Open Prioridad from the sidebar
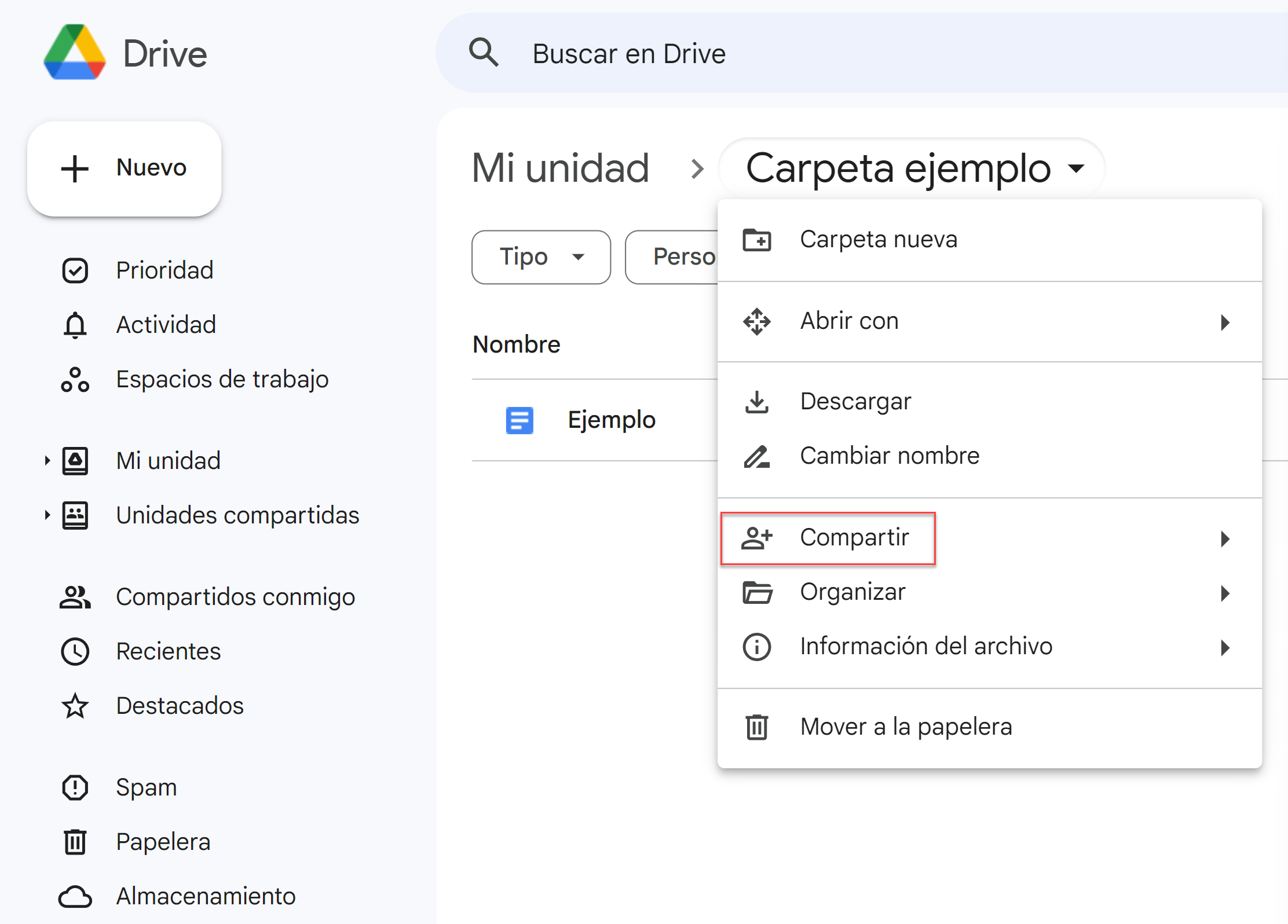This screenshot has height=924, width=1288. point(164,270)
